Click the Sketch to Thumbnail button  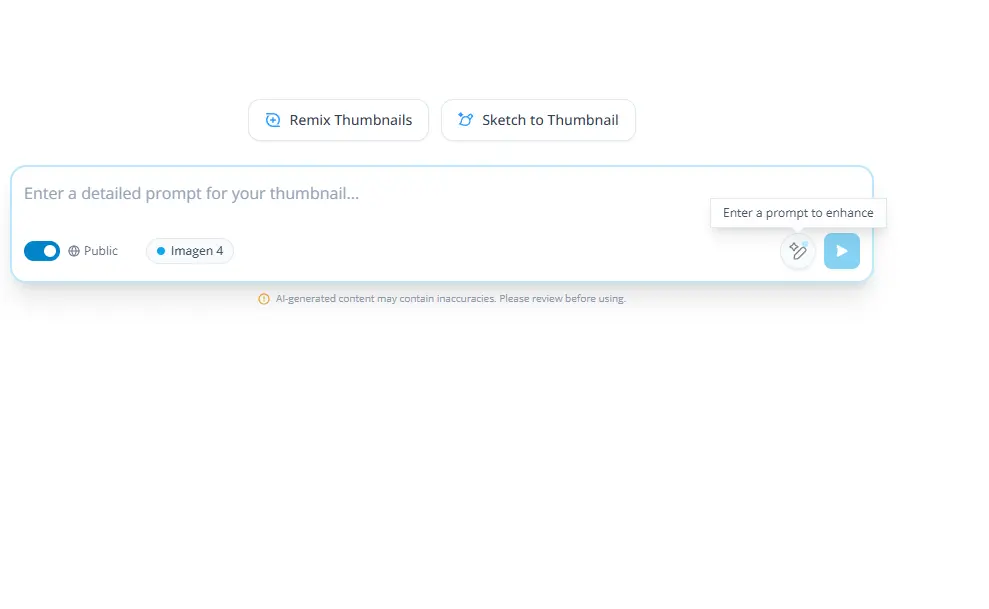tap(538, 119)
